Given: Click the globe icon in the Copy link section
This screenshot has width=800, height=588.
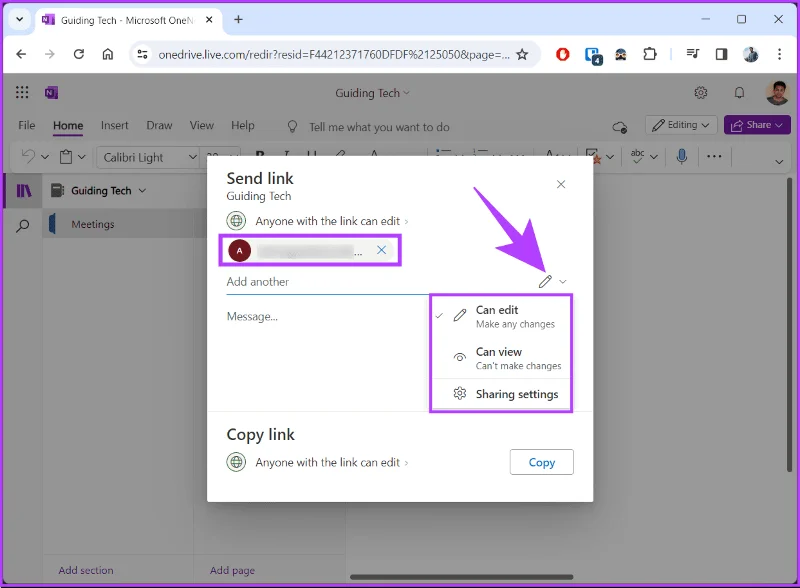Looking at the screenshot, I should 236,462.
